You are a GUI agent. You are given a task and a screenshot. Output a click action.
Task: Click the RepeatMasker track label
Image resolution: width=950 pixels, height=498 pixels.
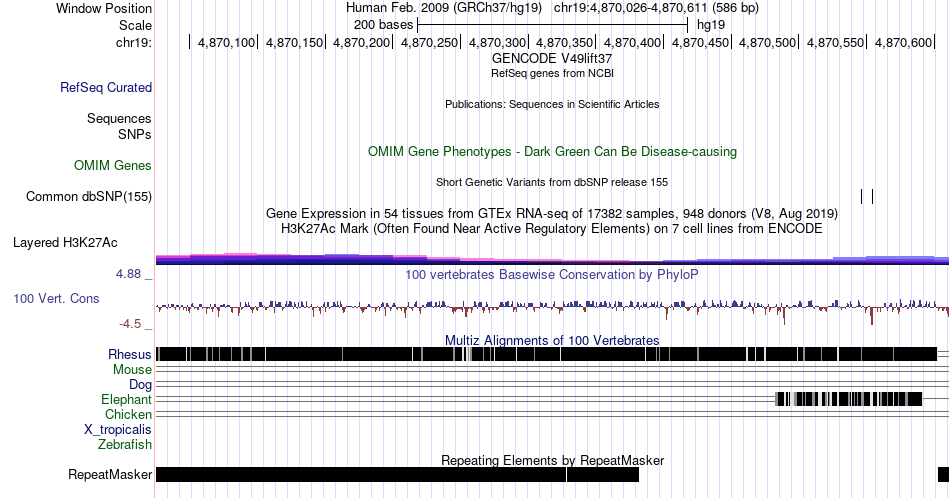110,474
